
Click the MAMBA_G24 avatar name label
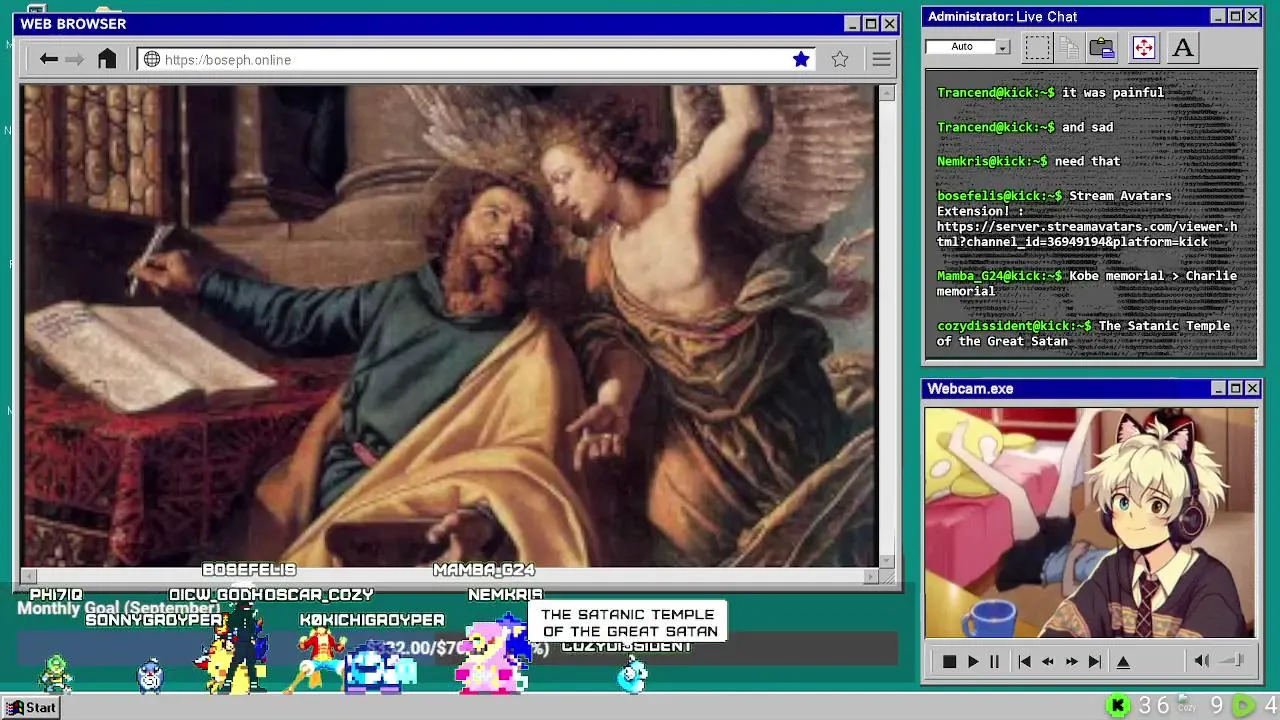tap(484, 570)
